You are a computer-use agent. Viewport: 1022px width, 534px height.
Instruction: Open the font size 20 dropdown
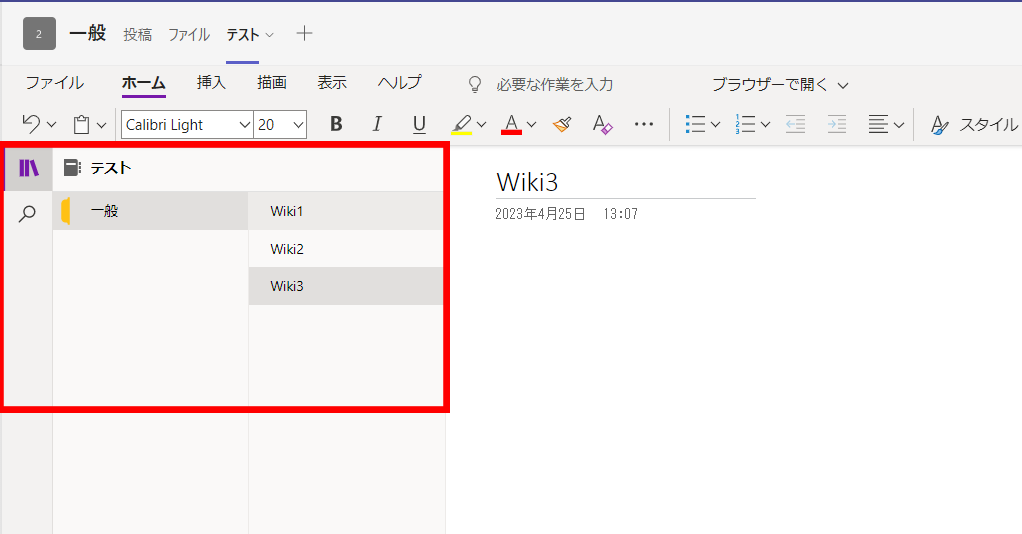pos(298,125)
